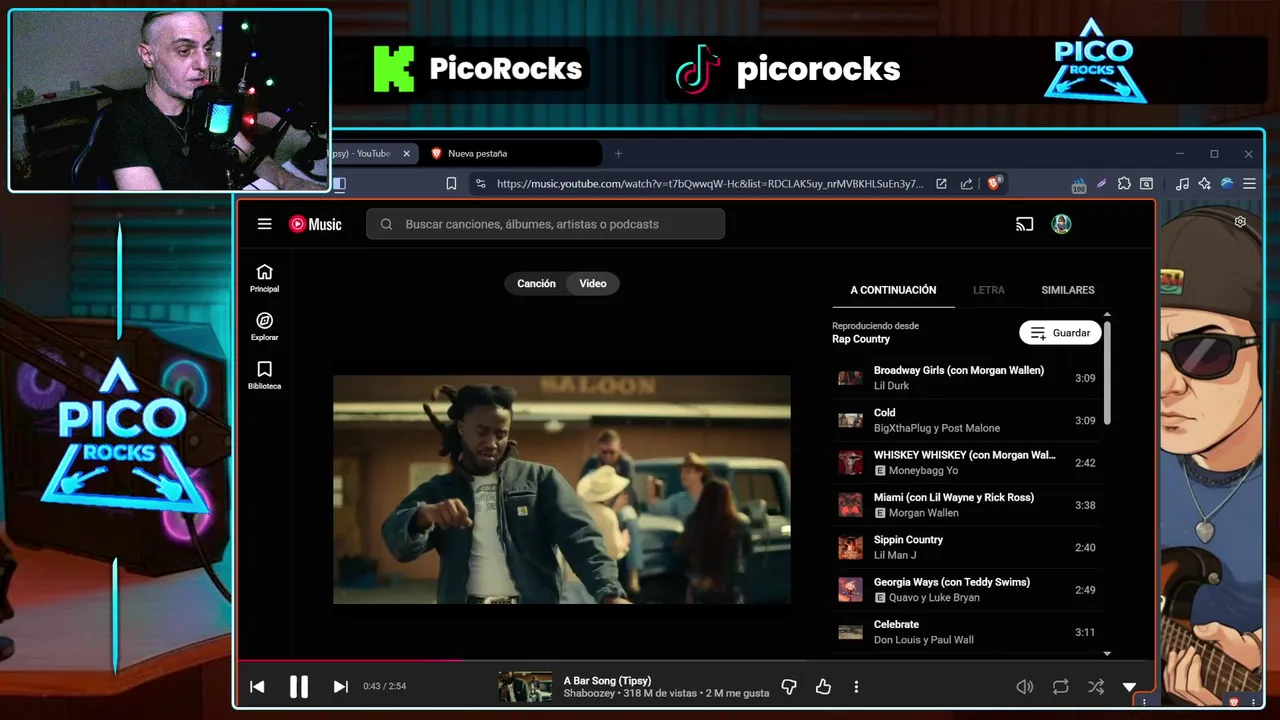Play Sippin Country from the queue
This screenshot has width=1280, height=720.
point(966,547)
